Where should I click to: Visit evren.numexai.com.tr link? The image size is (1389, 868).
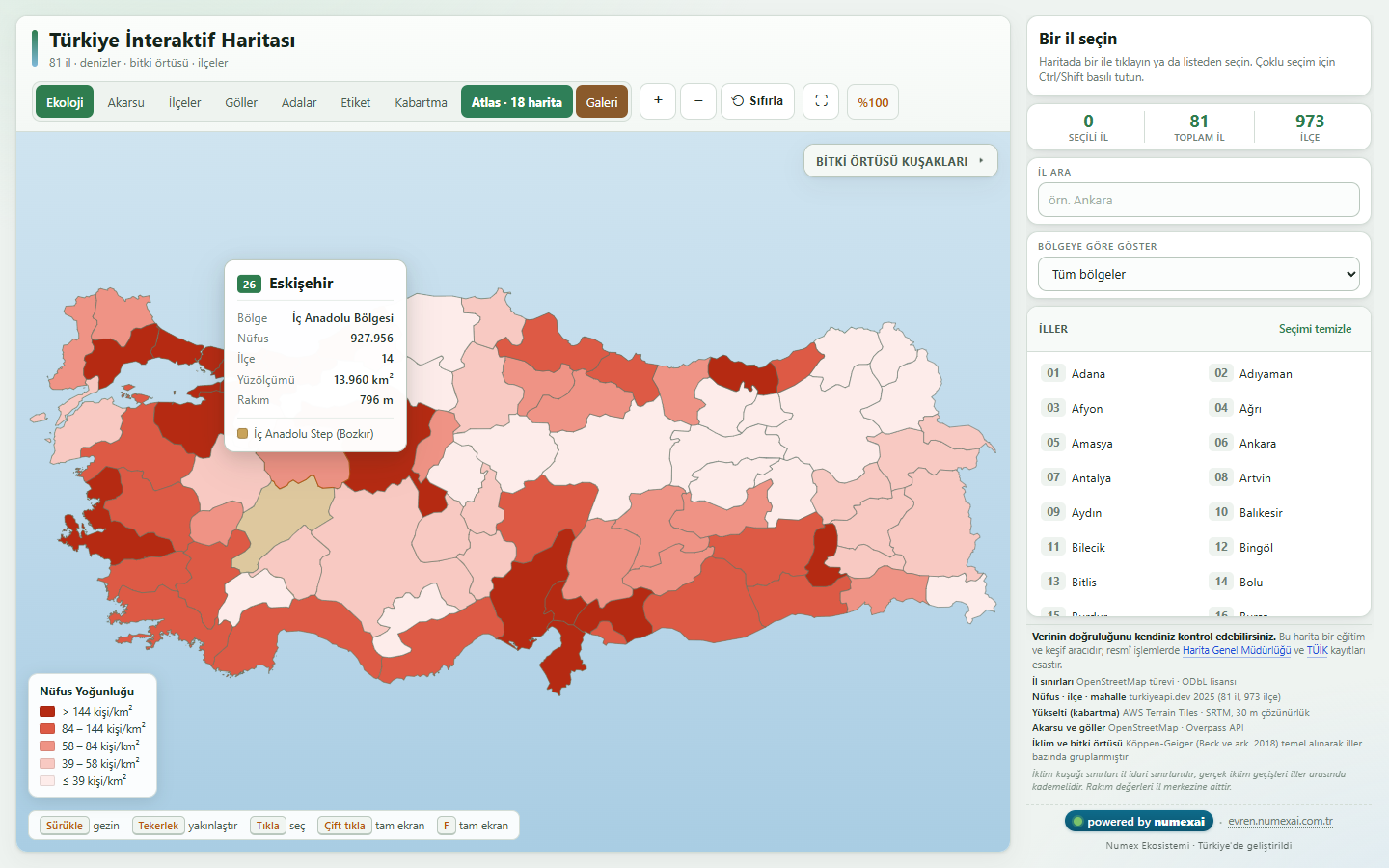click(1280, 822)
